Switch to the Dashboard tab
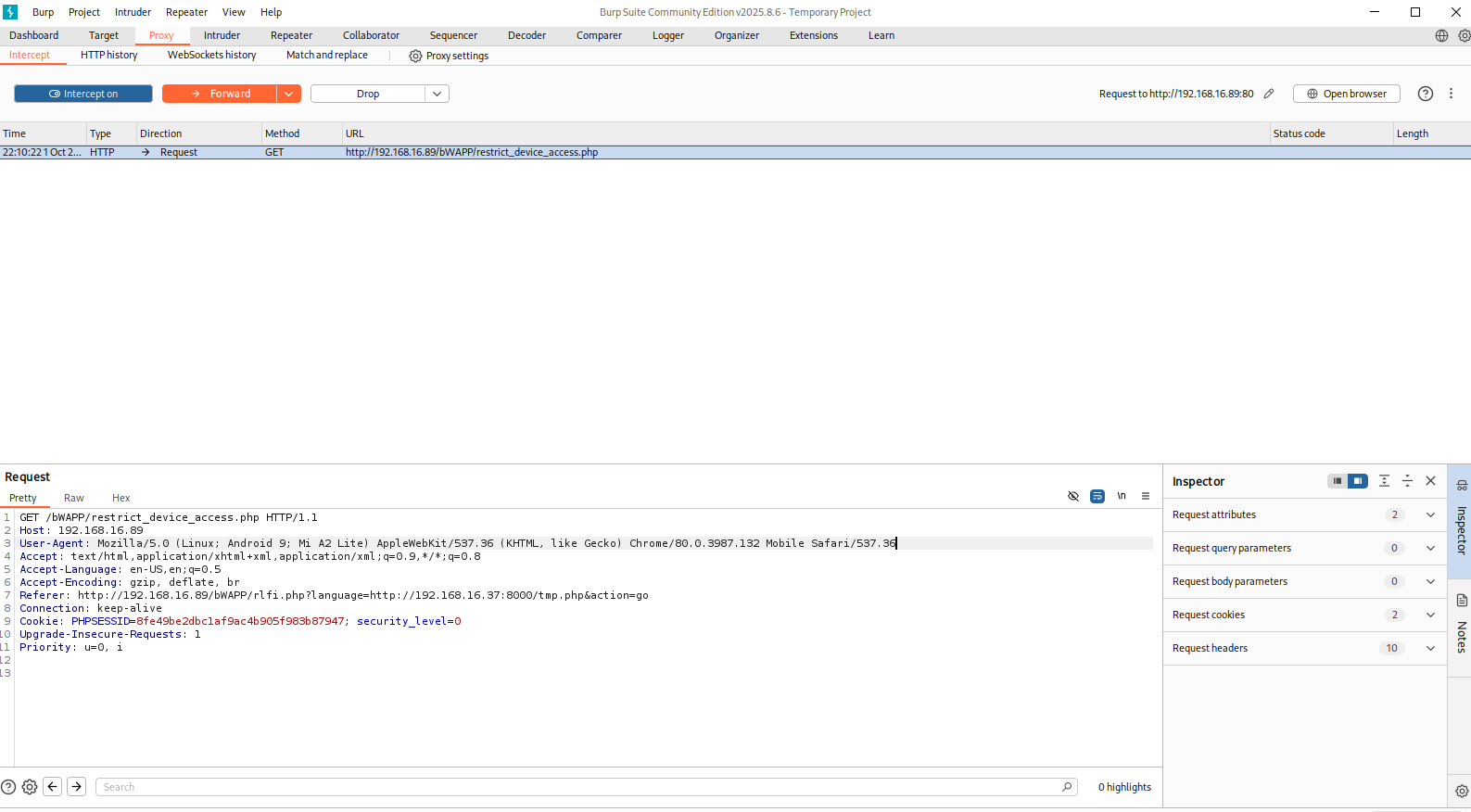The width and height of the screenshot is (1471, 812). point(34,35)
